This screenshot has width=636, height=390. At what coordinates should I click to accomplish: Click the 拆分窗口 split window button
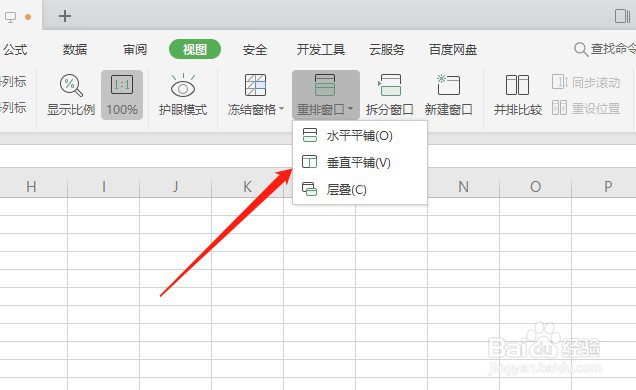[389, 94]
